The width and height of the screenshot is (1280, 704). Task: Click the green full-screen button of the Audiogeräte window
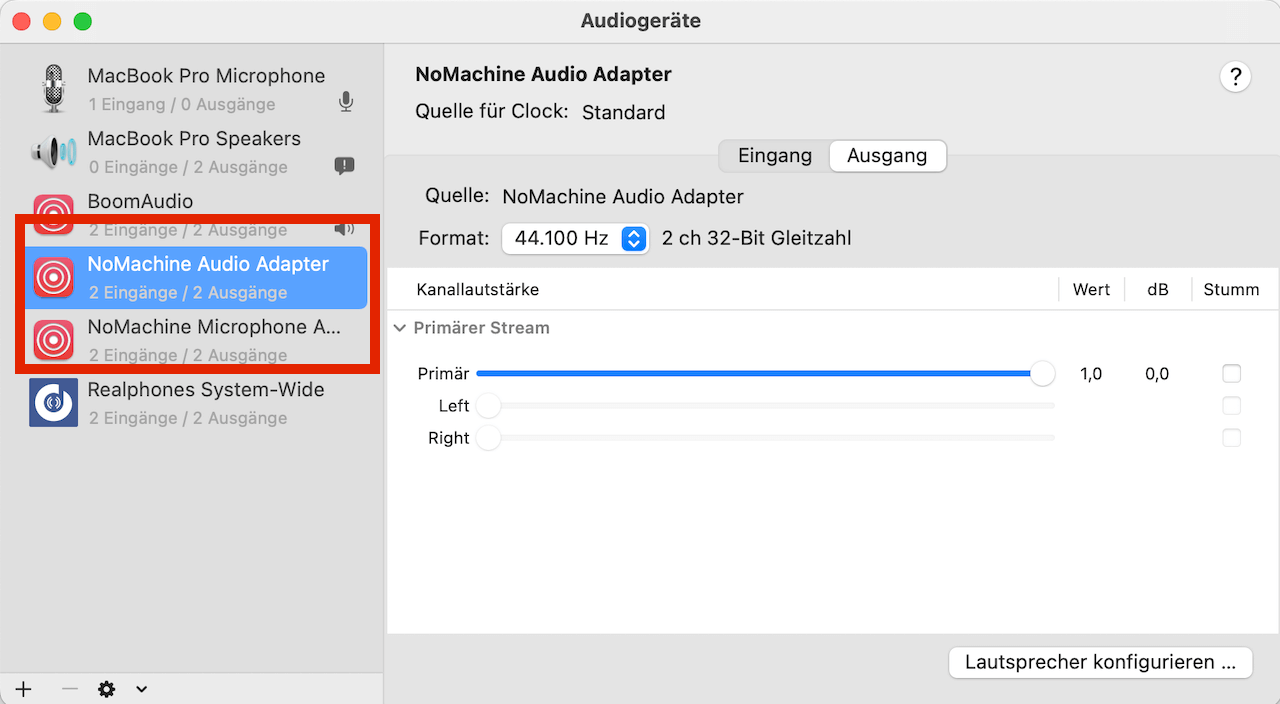pos(83,21)
